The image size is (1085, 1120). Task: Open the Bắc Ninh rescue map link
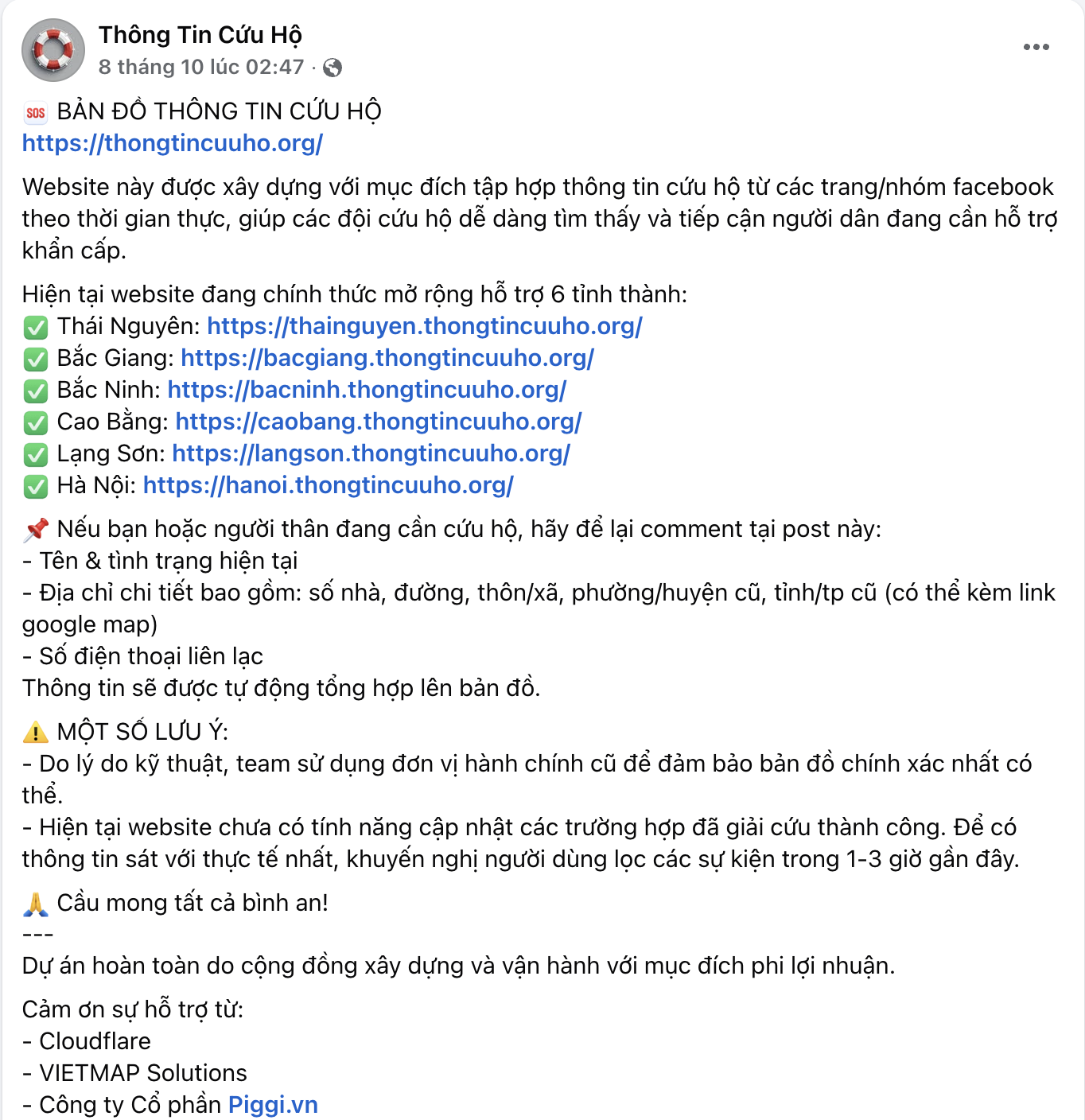(x=367, y=390)
